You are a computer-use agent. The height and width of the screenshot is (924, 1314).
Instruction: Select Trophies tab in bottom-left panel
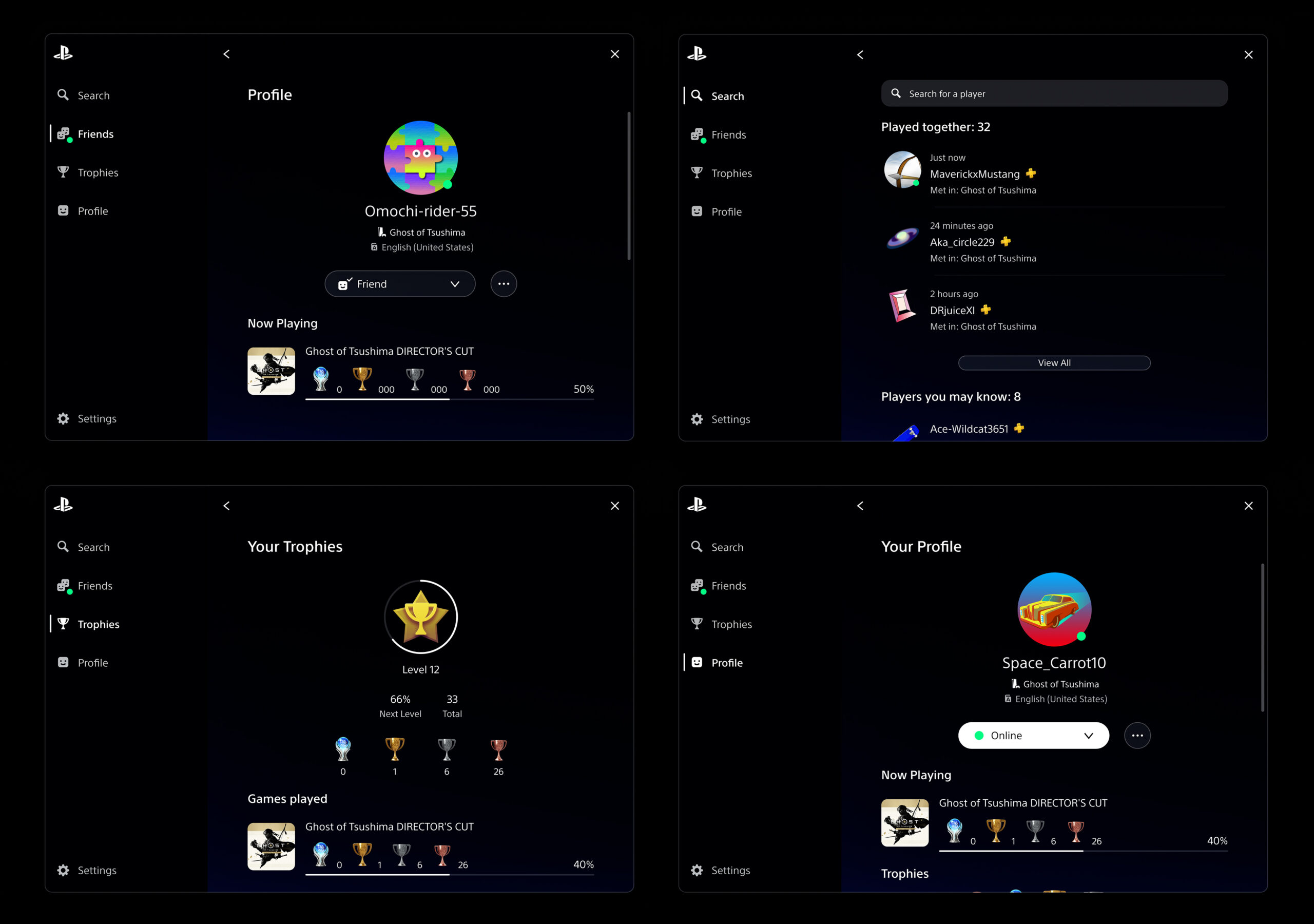click(x=97, y=624)
